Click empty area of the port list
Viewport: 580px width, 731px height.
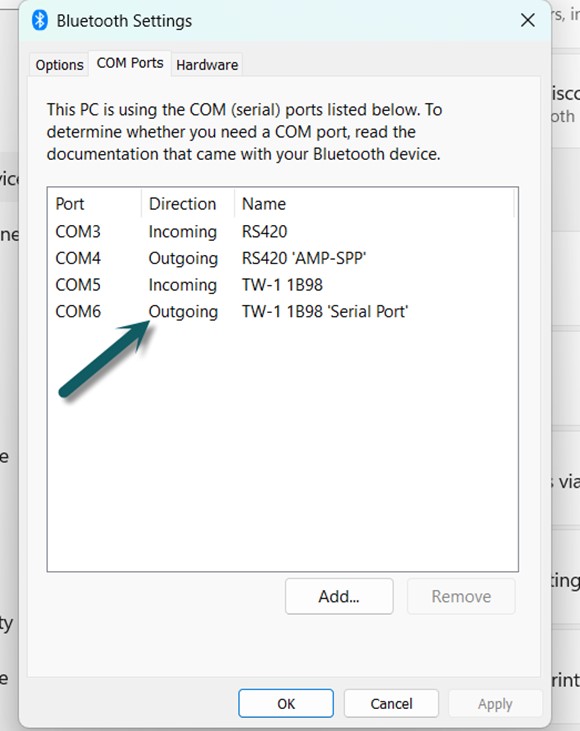pos(283,448)
